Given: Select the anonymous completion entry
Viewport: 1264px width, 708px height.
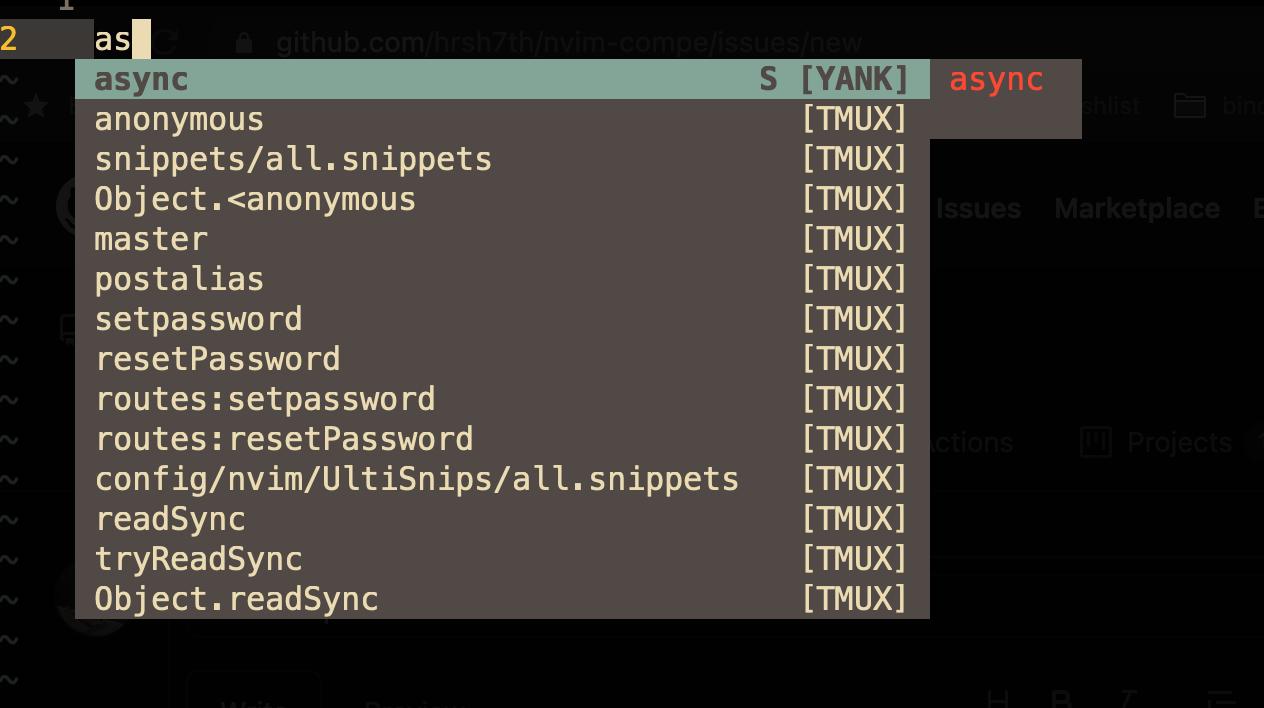Looking at the screenshot, I should click(179, 118).
